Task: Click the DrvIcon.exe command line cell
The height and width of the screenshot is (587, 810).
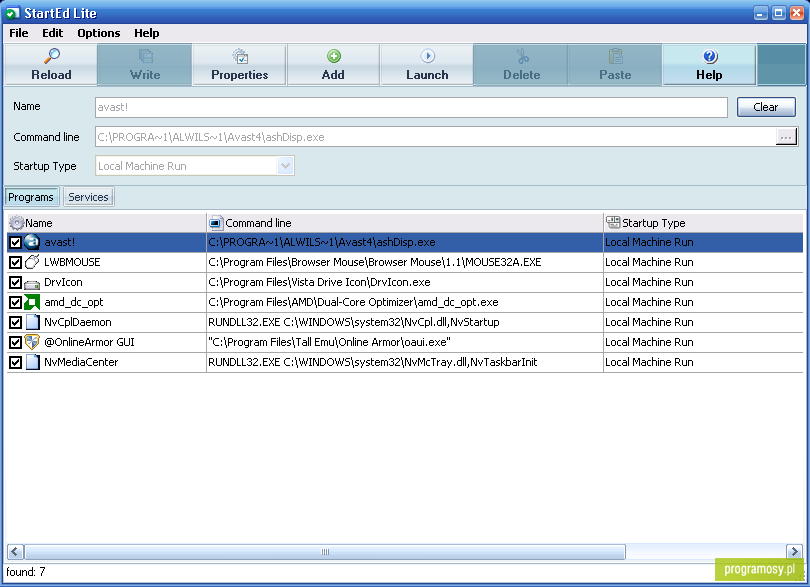Action: [x=404, y=282]
